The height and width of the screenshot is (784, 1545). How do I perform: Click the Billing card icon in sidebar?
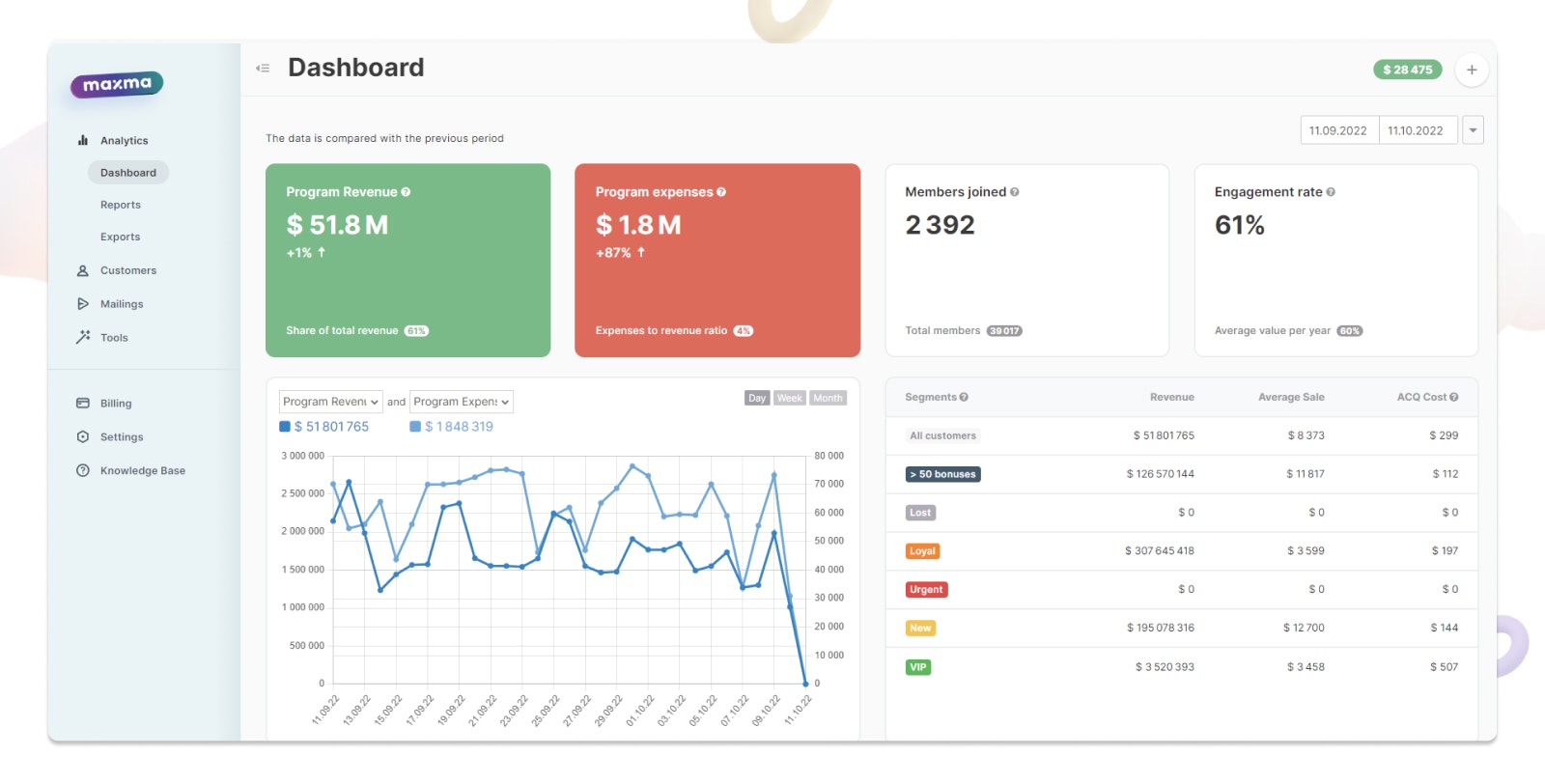(x=83, y=404)
